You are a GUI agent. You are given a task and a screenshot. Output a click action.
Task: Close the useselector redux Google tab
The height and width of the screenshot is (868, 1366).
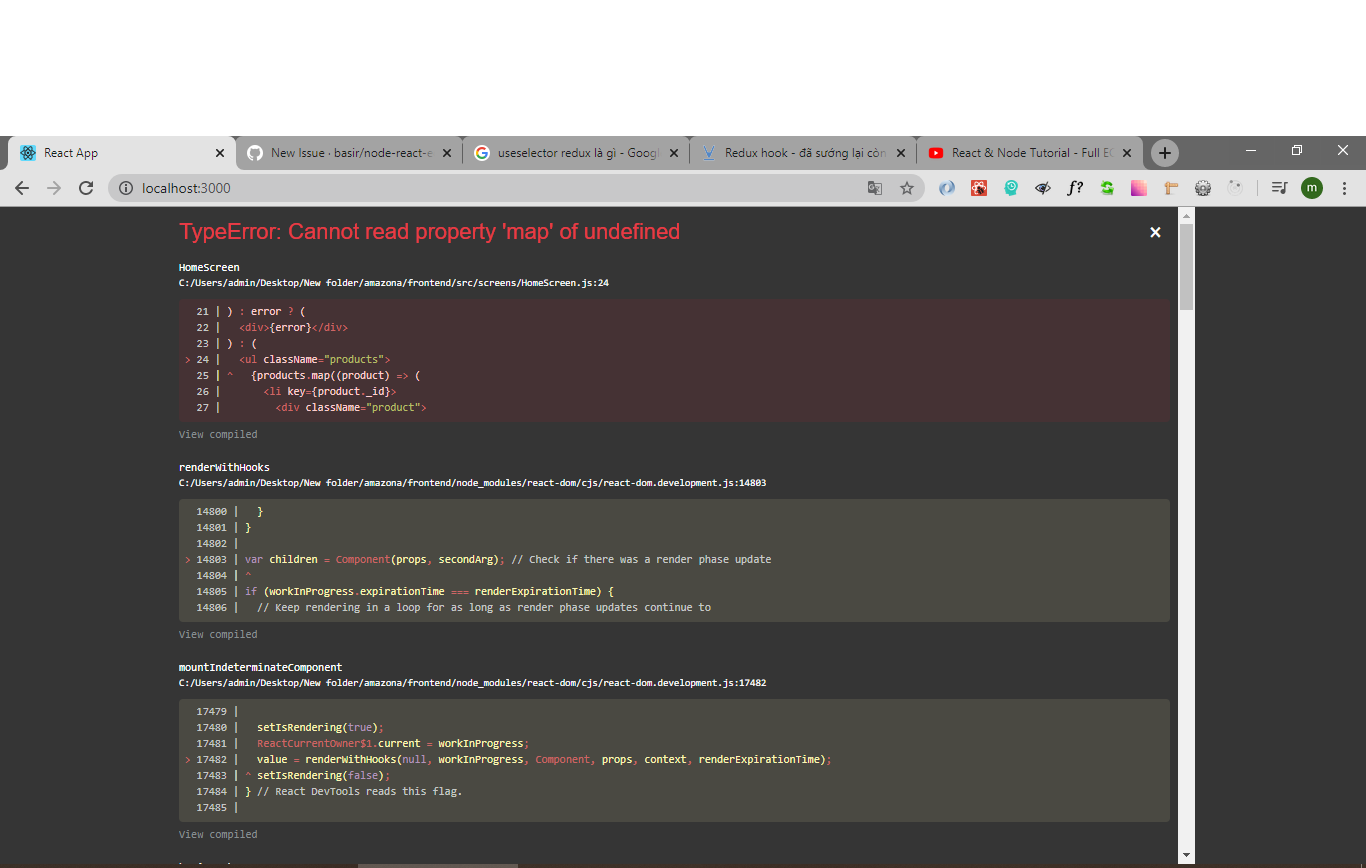[x=673, y=153]
